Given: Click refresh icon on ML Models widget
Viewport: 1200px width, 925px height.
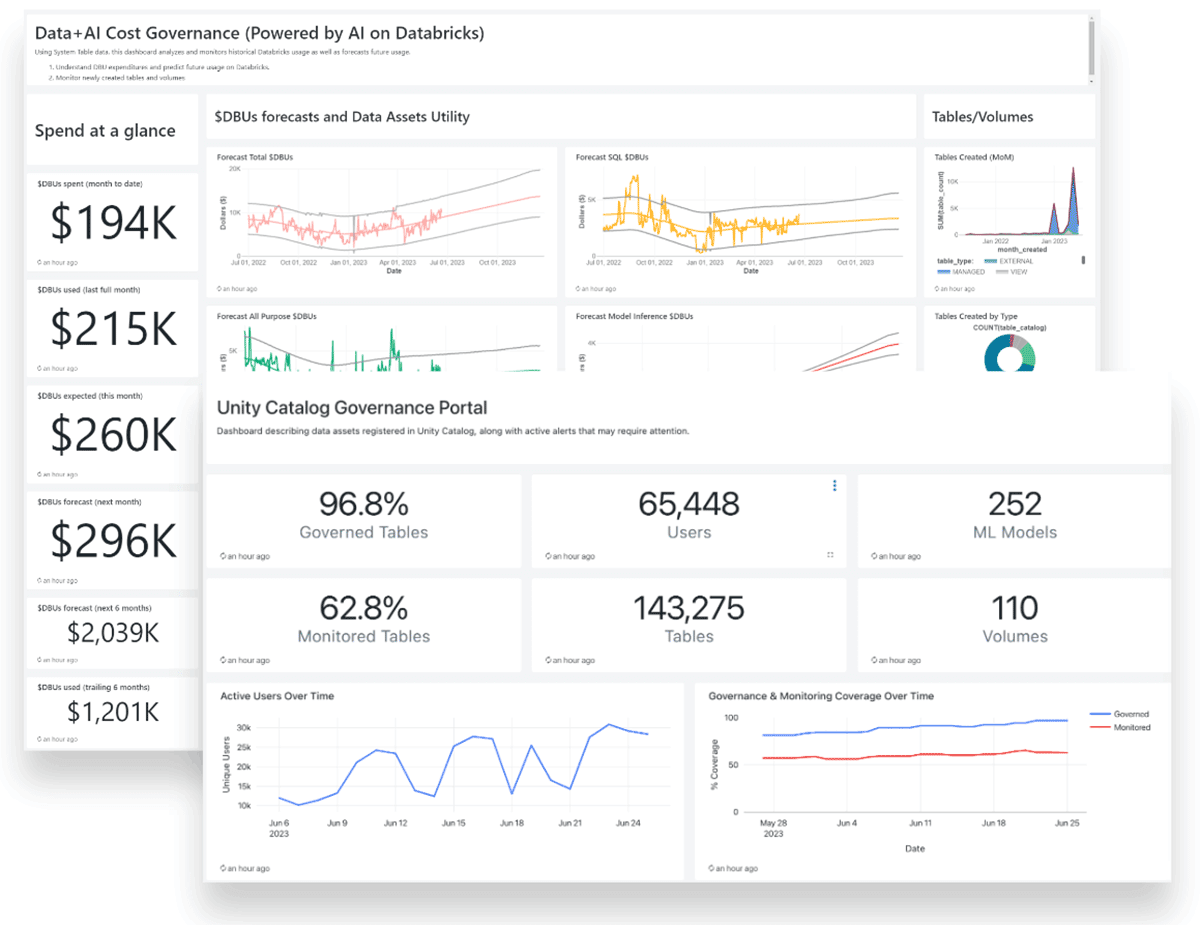Looking at the screenshot, I should [x=874, y=556].
